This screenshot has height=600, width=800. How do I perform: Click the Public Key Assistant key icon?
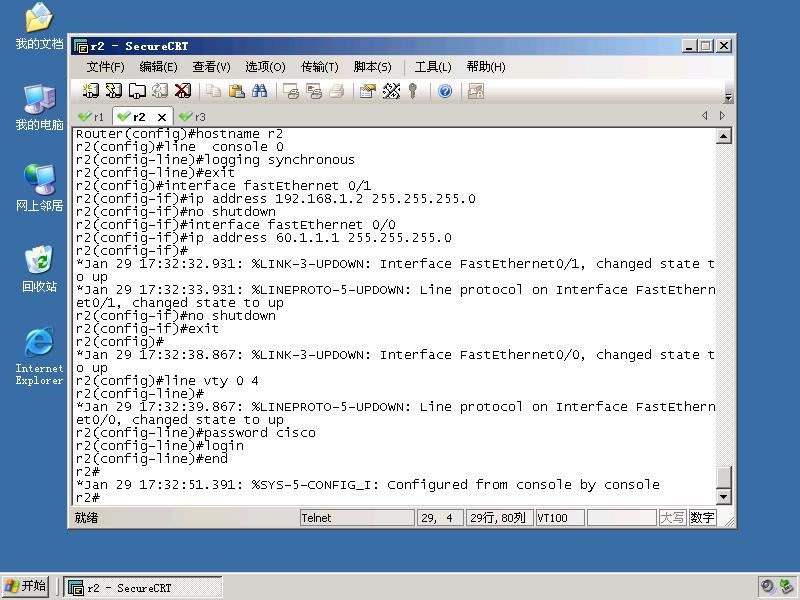413,91
